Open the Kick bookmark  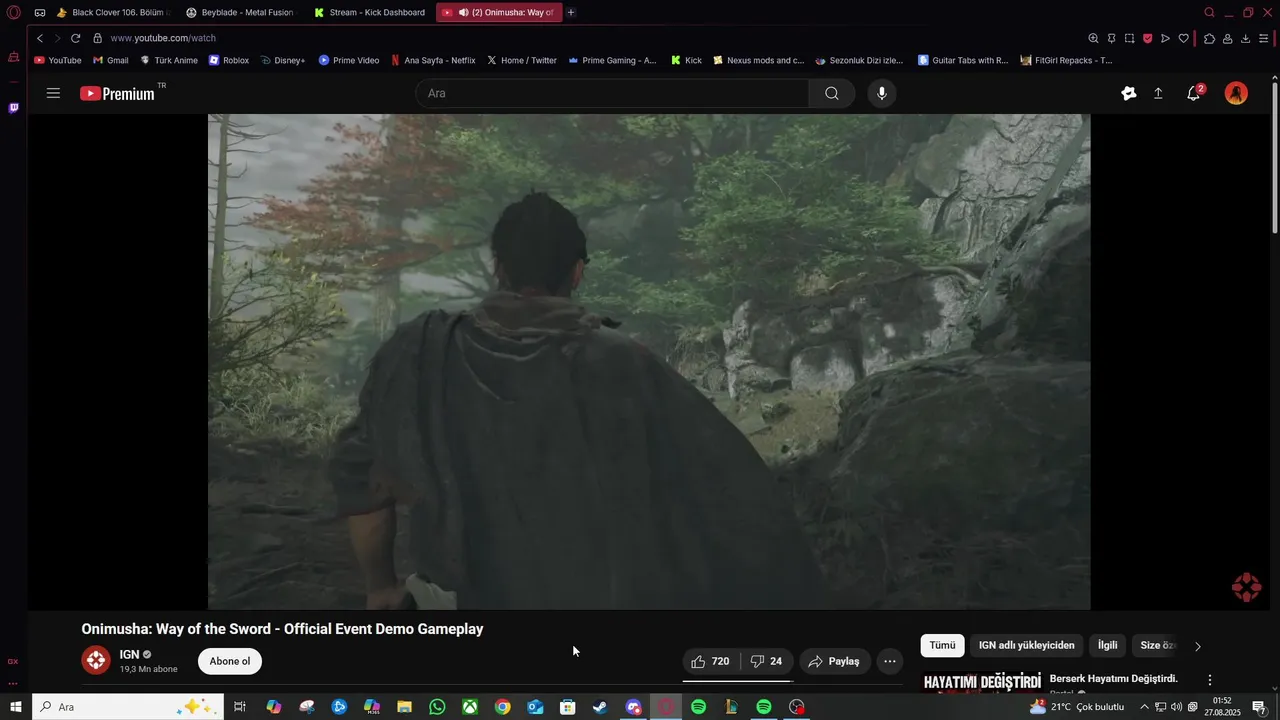(686, 60)
